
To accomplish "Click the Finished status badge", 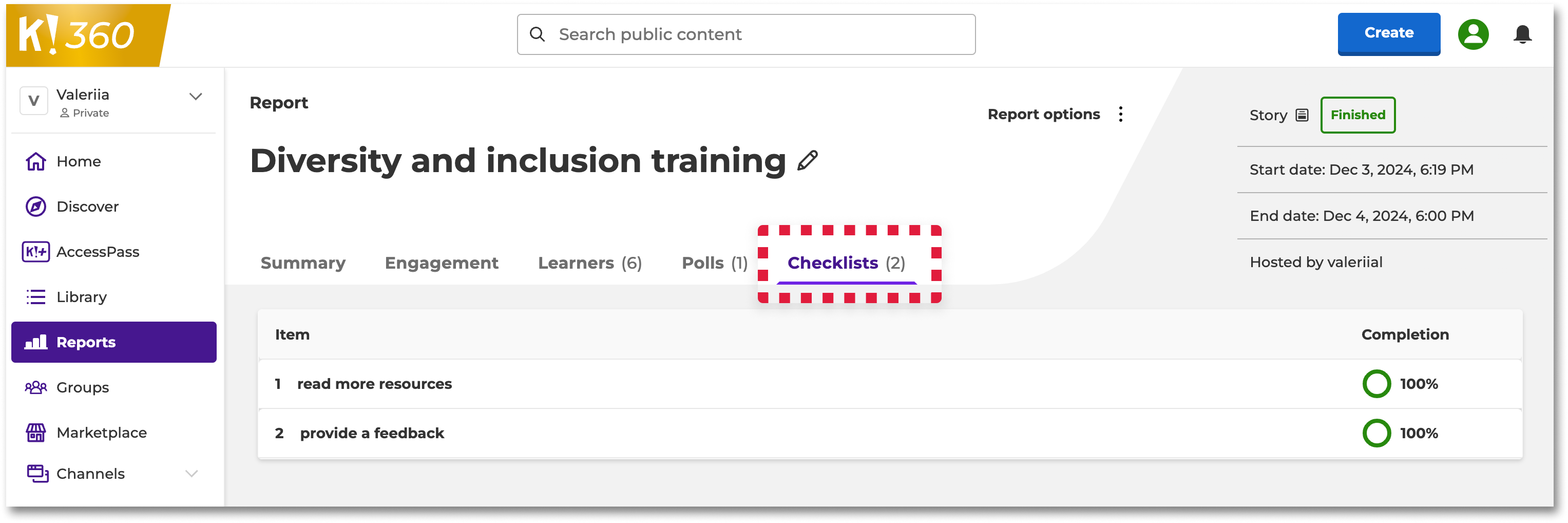I will pyautogui.click(x=1357, y=115).
